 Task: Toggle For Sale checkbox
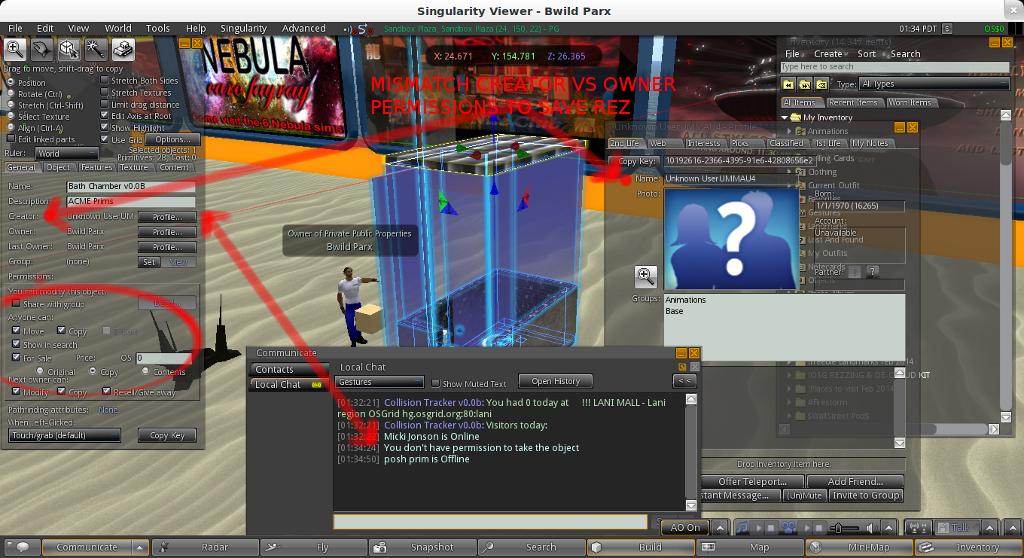[x=16, y=357]
